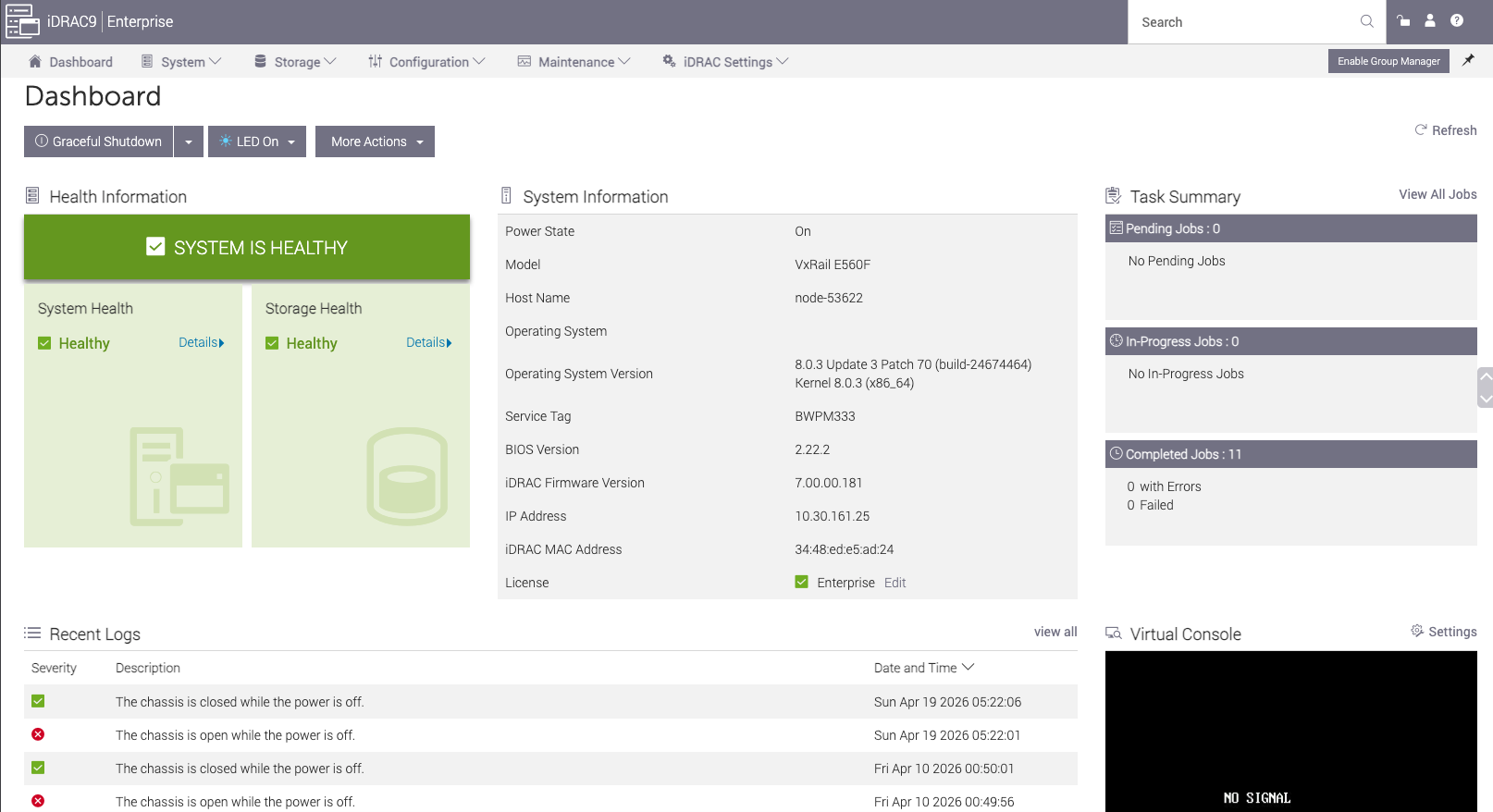Click the Task Summary clipboard icon
Screen dimensions: 1493x812
(x=1114, y=196)
